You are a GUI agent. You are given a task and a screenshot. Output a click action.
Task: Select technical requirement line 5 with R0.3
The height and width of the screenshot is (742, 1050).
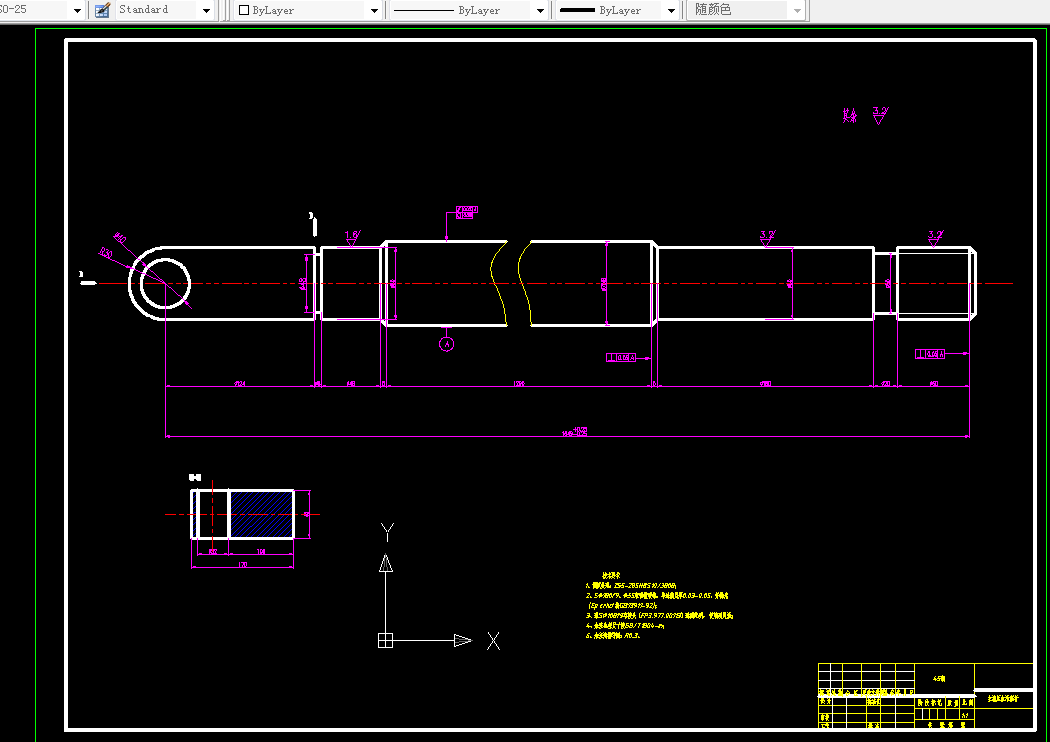[613, 636]
